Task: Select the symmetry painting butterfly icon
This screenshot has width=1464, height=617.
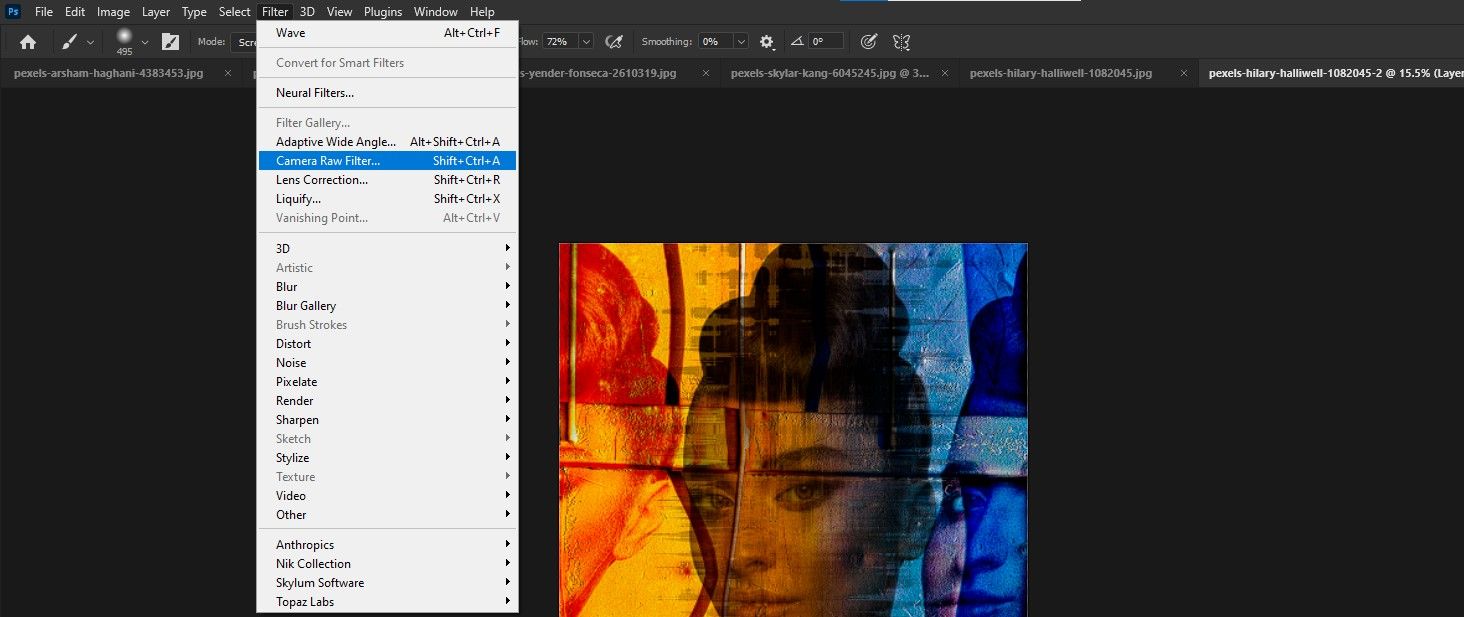Action: 900,41
